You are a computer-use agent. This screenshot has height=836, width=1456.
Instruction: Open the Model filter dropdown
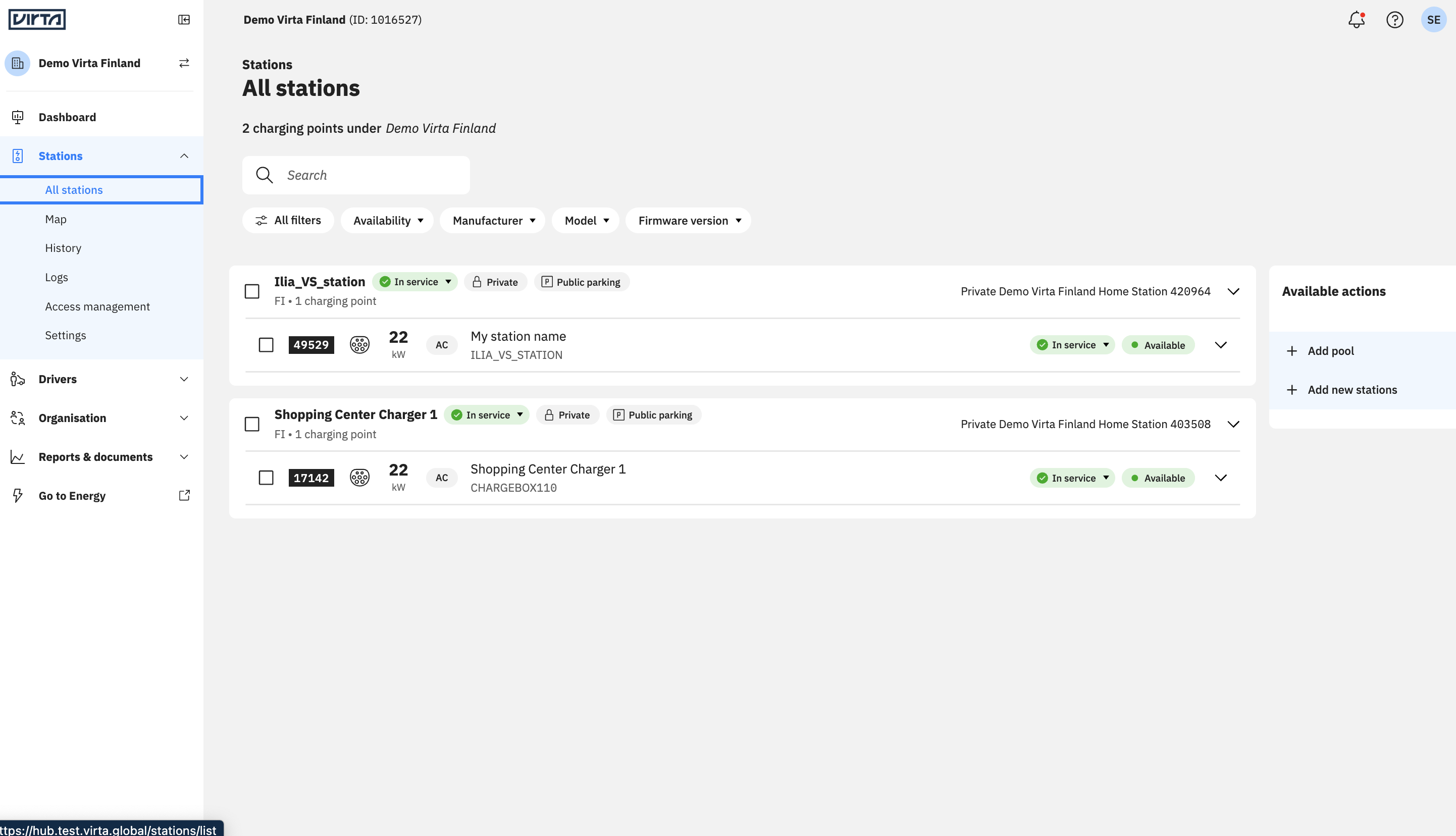(586, 221)
